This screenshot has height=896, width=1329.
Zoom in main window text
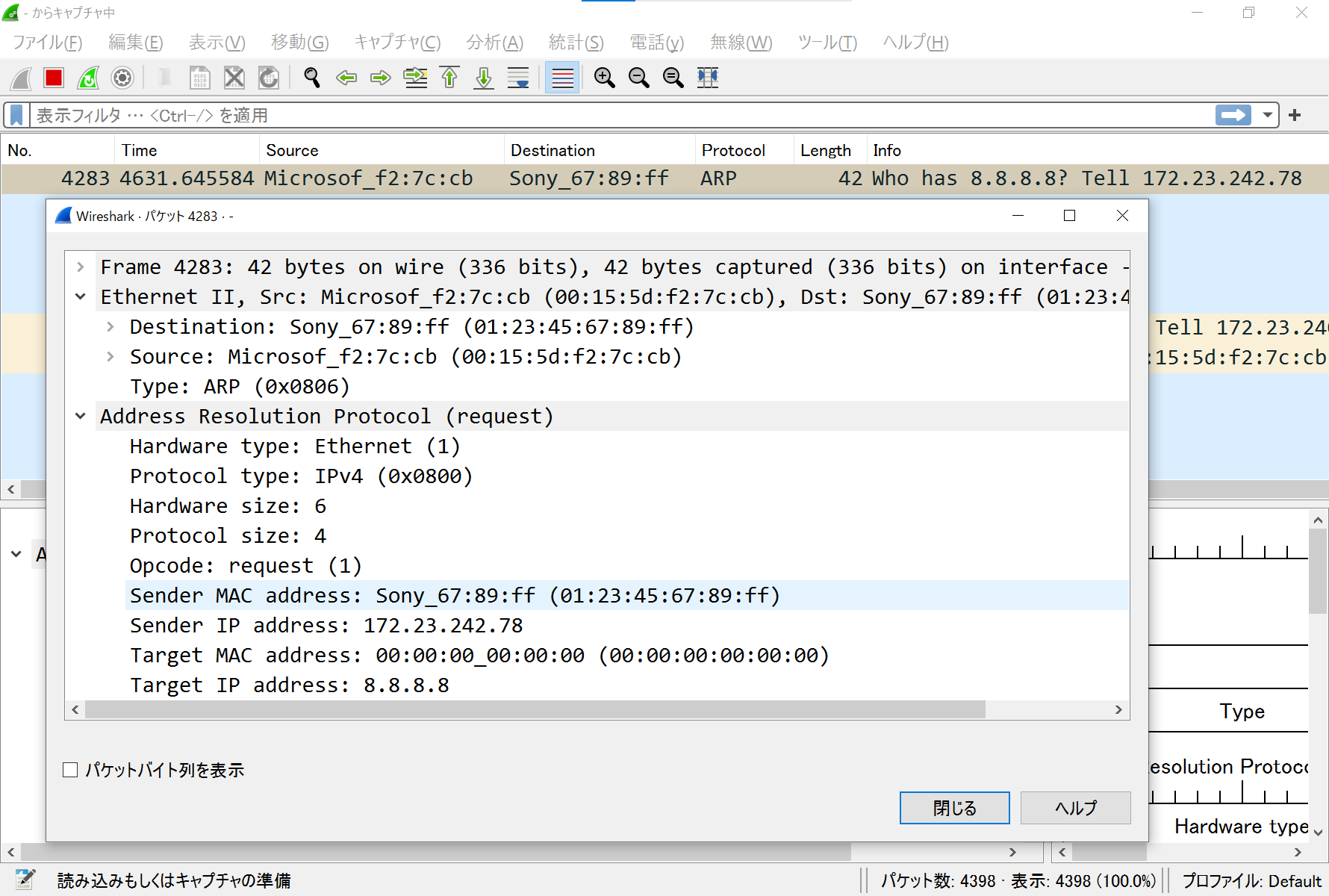pyautogui.click(x=604, y=78)
